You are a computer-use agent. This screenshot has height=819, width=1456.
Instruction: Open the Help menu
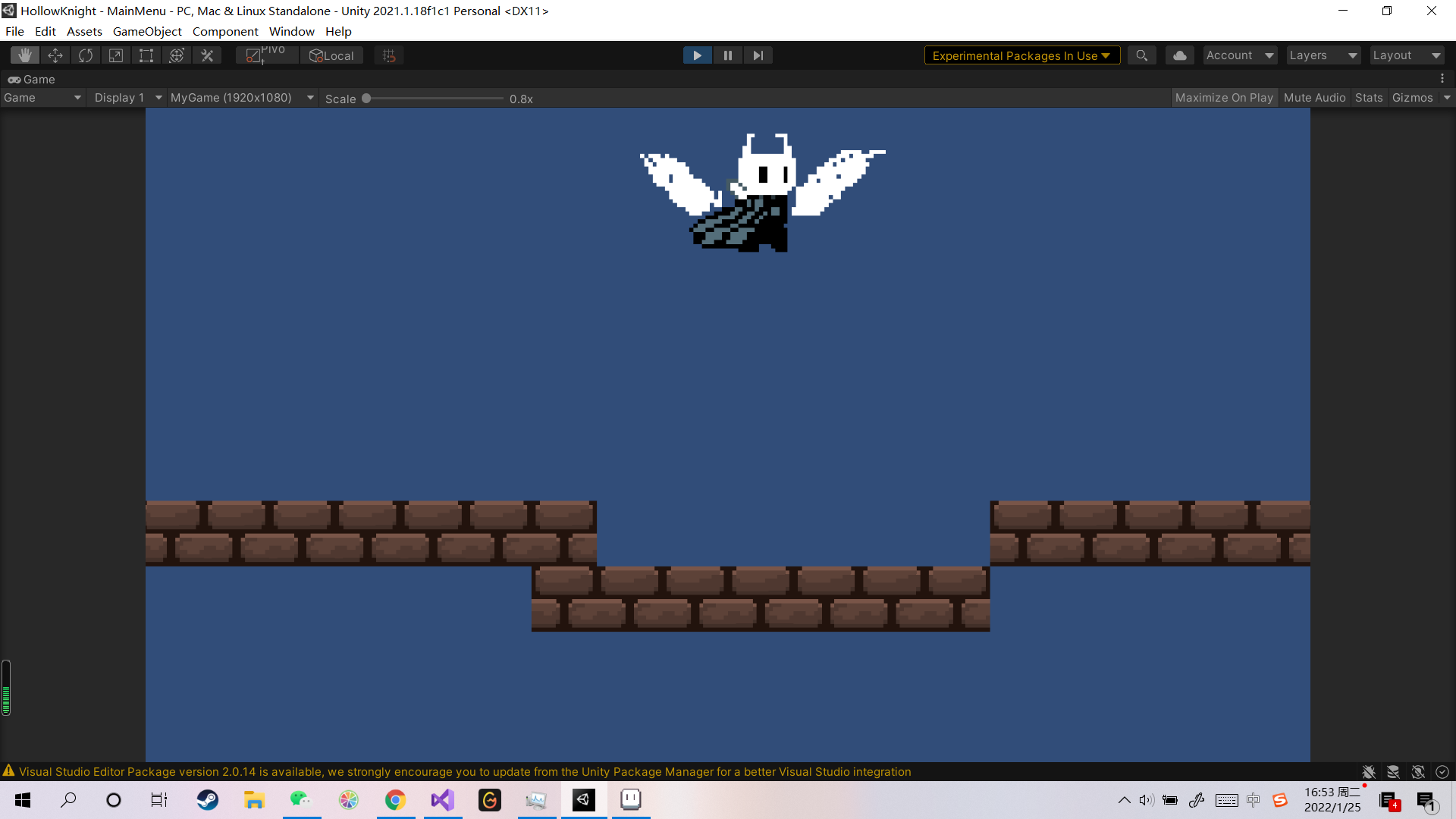click(338, 31)
